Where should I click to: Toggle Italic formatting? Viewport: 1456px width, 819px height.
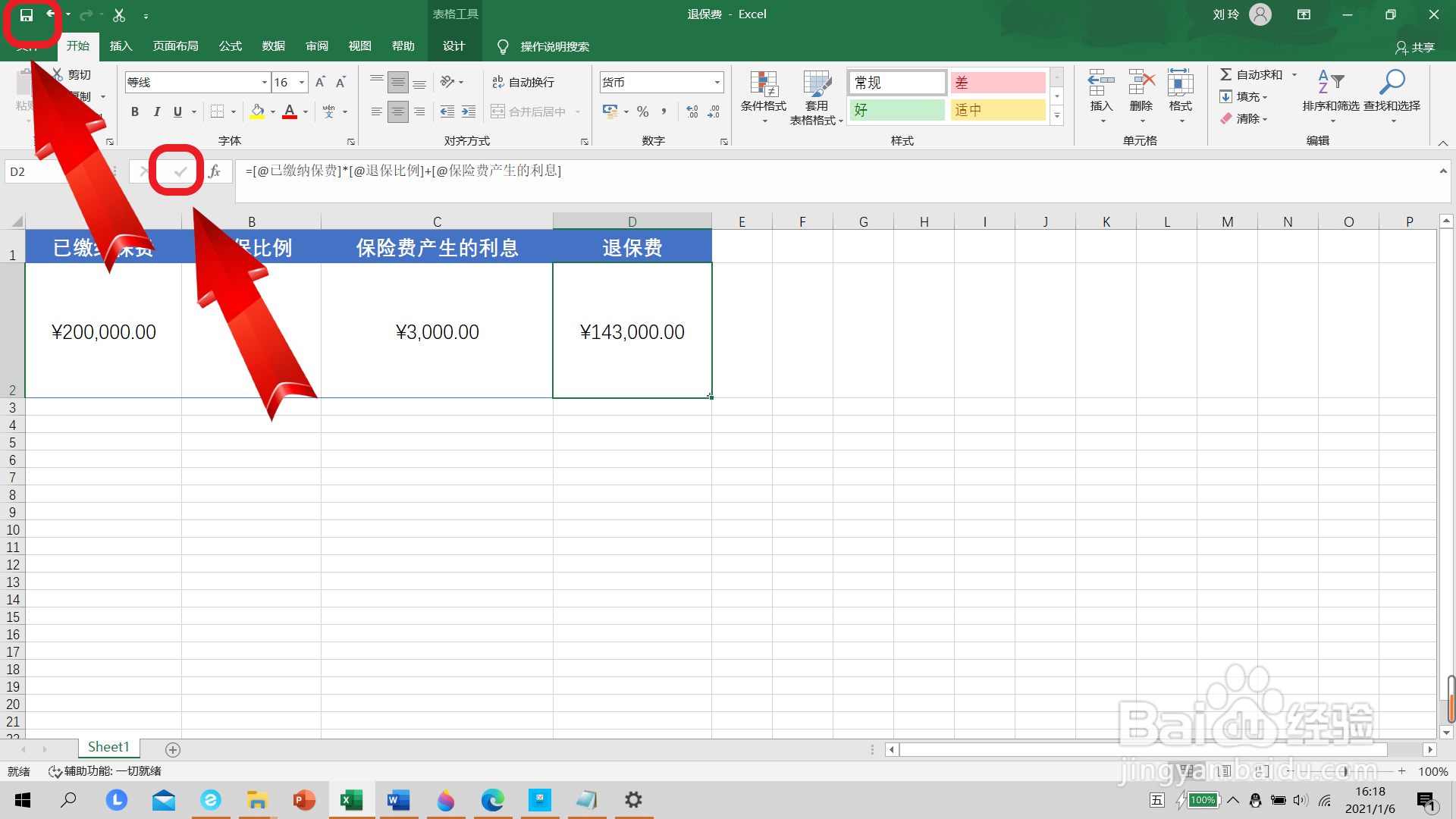tap(156, 111)
